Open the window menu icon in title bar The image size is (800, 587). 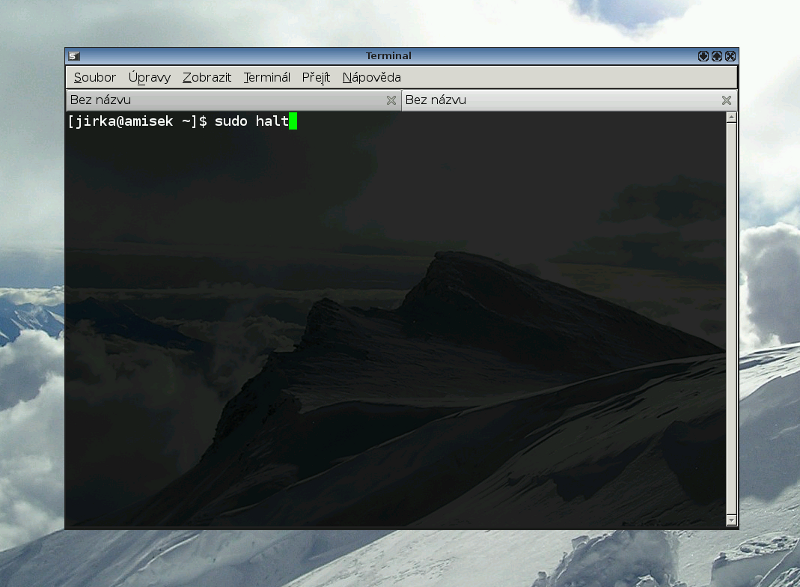pyautogui.click(x=74, y=56)
